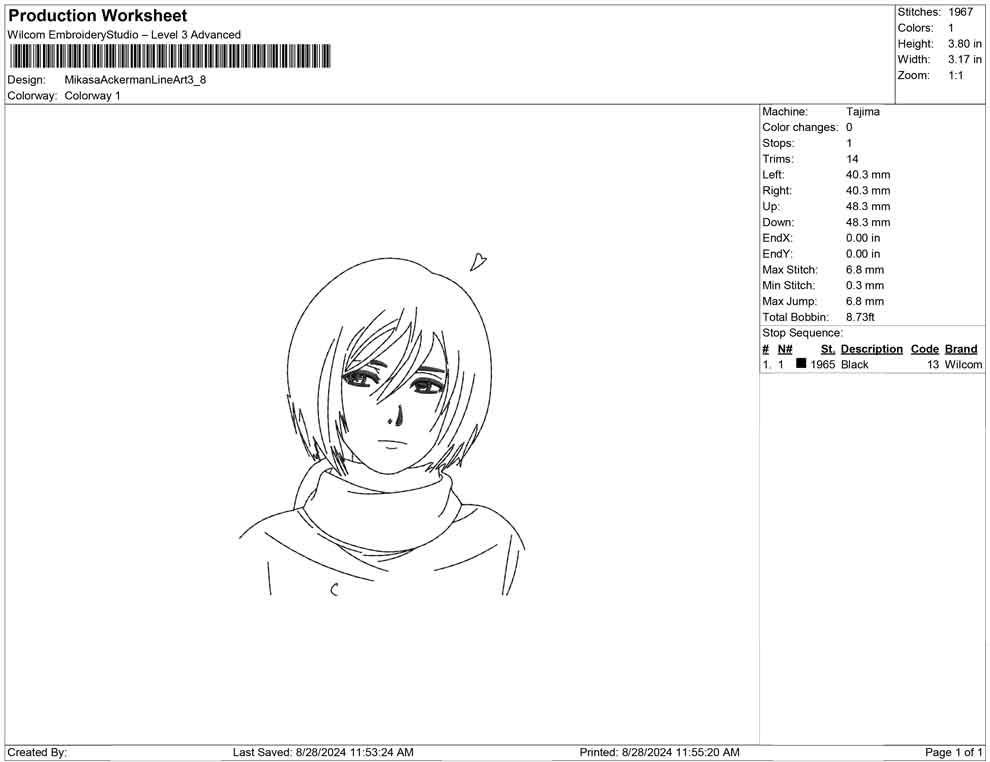Click the Max Jump value 6.8 mm
Screen dimensions: 990x762
coord(865,301)
